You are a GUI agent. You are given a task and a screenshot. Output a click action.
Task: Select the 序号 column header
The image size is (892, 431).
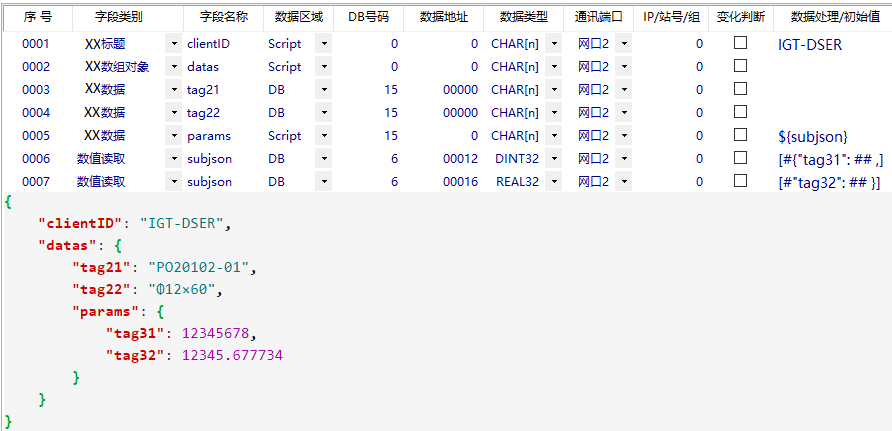[37, 17]
